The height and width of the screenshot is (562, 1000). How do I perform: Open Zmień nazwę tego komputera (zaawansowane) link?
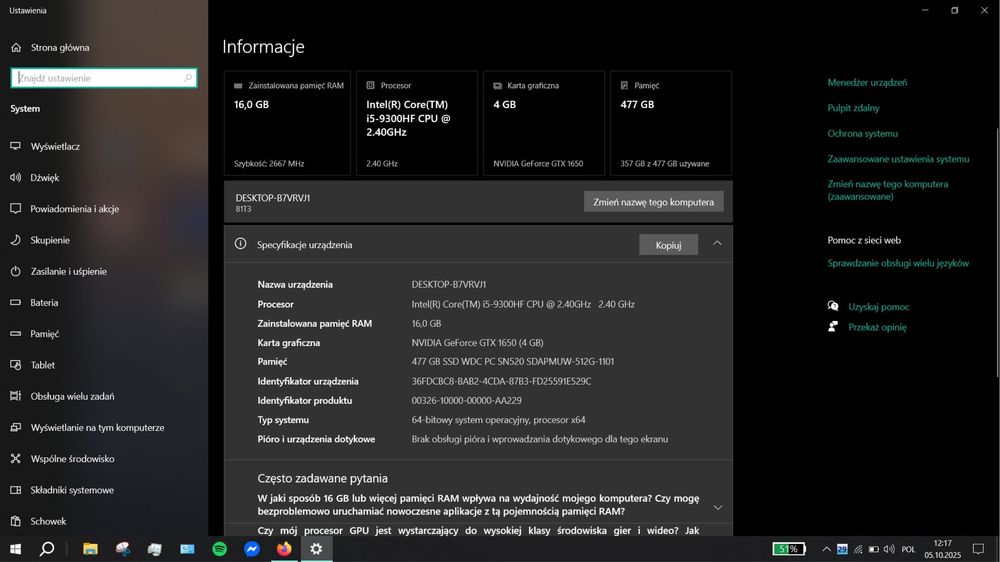point(888,190)
